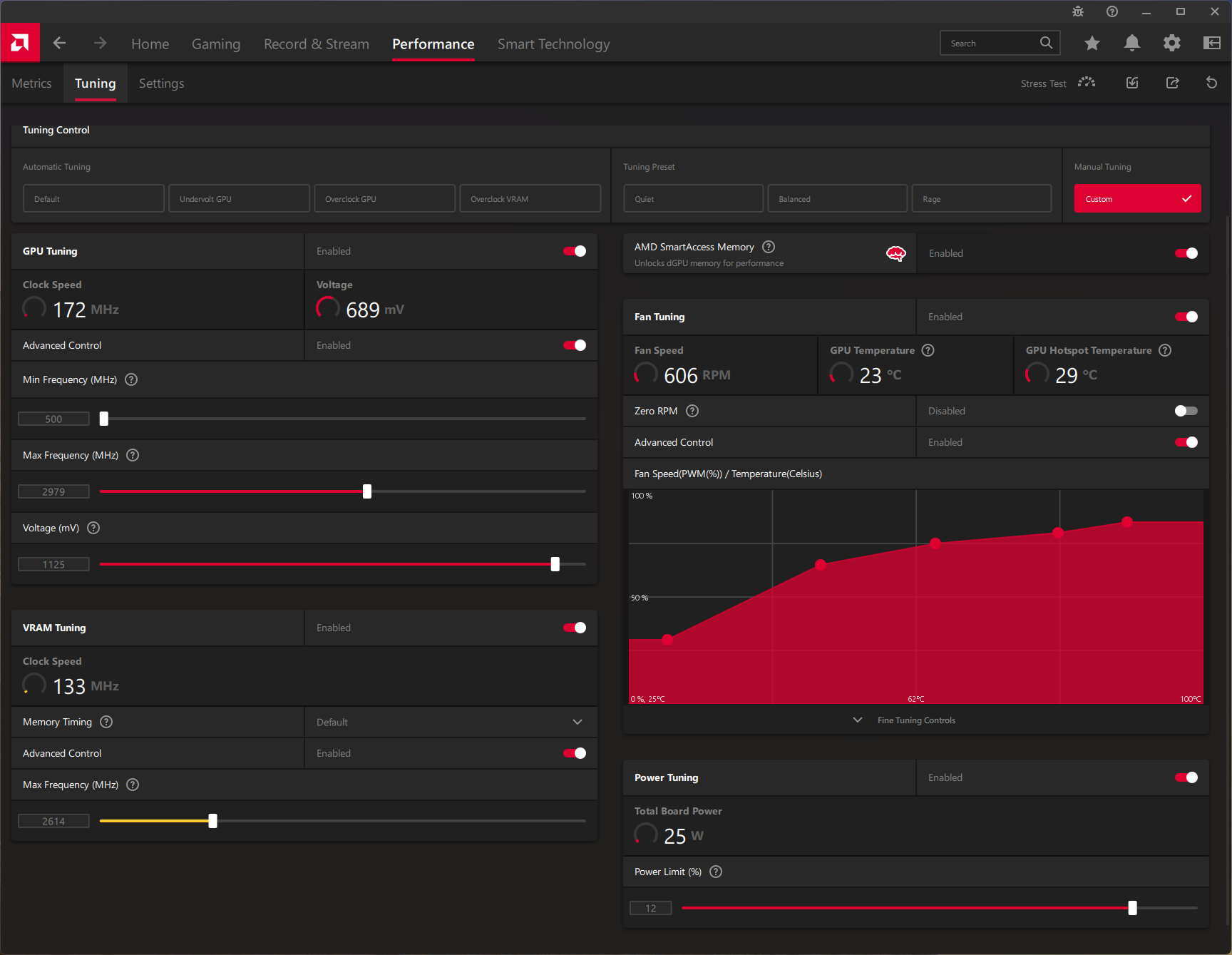Open the Home tab

pos(150,44)
